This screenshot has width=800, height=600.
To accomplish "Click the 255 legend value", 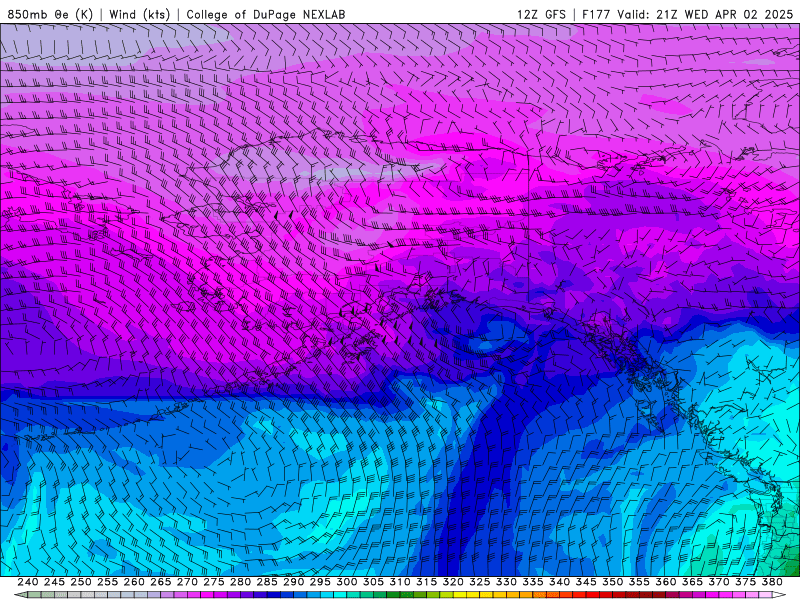I will (107, 582).
